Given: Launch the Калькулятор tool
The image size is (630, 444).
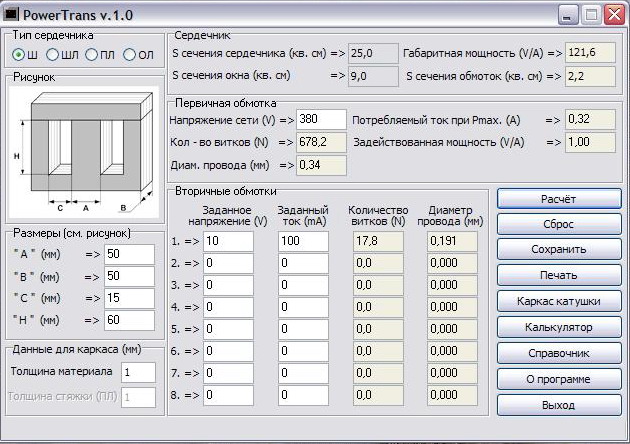Looking at the screenshot, I should pyautogui.click(x=558, y=327).
